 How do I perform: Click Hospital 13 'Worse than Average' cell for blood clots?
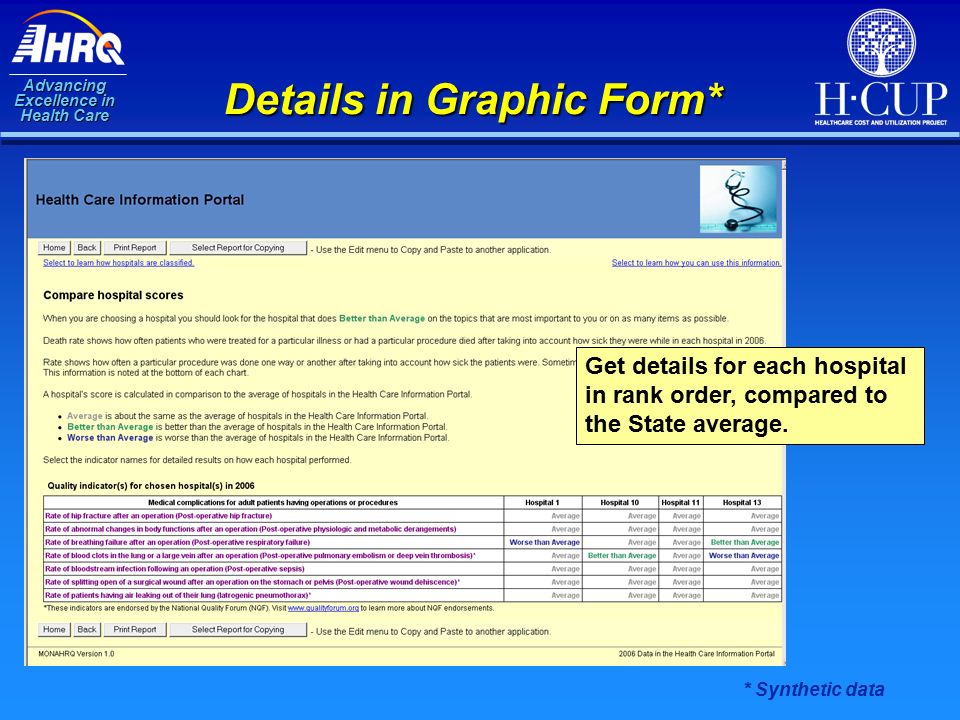click(744, 556)
